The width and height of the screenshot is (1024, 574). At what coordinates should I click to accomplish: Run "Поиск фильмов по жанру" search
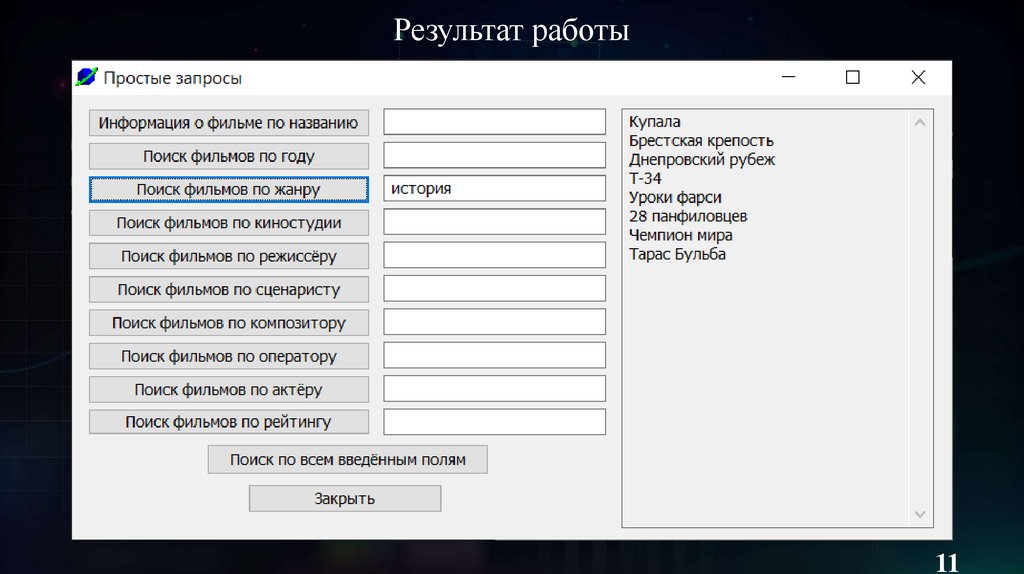point(229,189)
